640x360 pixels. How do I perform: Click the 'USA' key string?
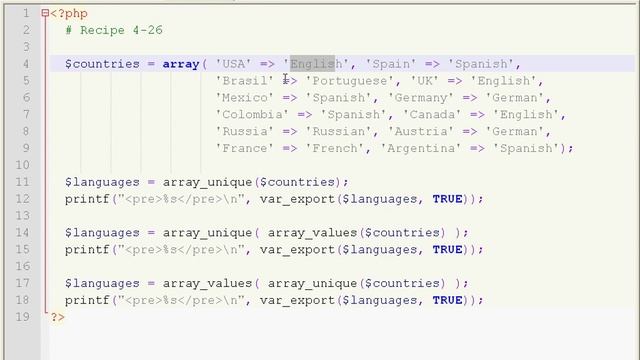233,64
